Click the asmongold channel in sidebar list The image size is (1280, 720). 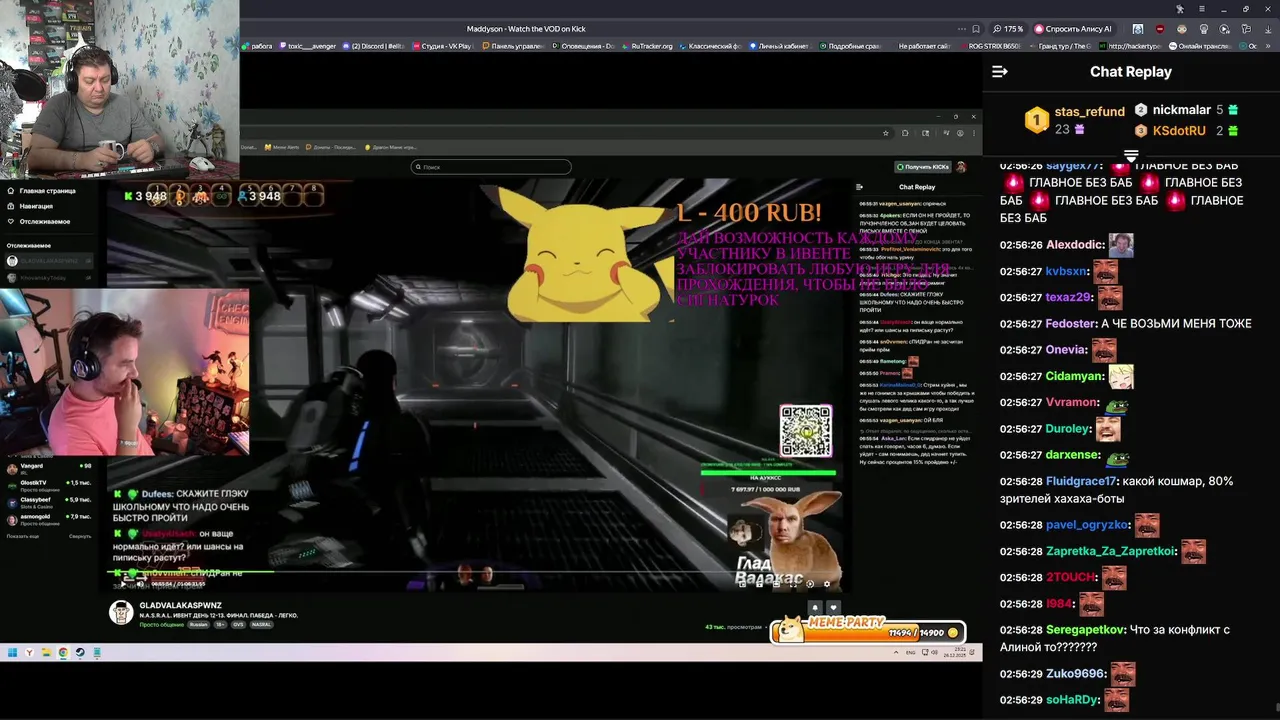[50, 518]
